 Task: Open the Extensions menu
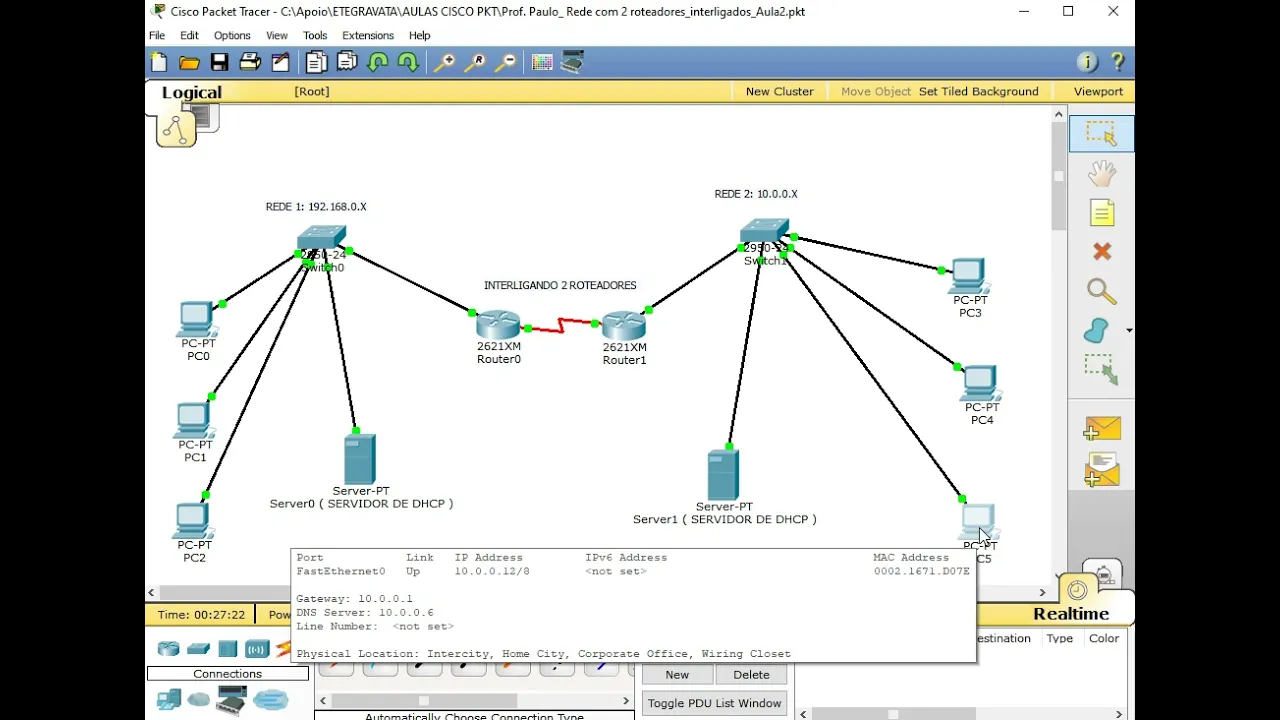point(368,35)
